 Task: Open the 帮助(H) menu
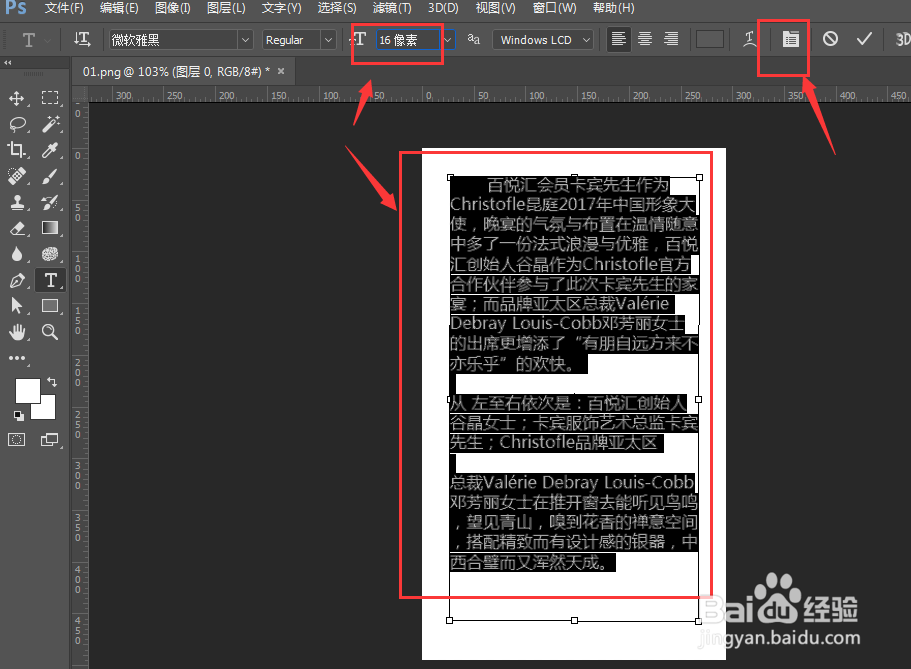click(614, 8)
